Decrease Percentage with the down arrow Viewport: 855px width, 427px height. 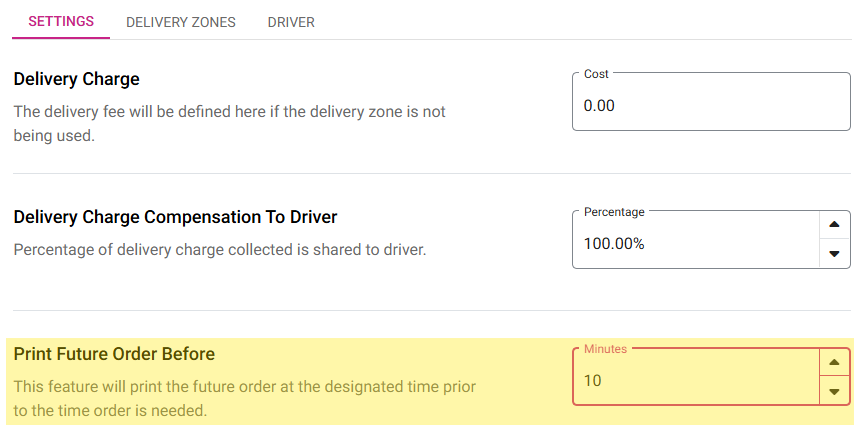pos(834,255)
